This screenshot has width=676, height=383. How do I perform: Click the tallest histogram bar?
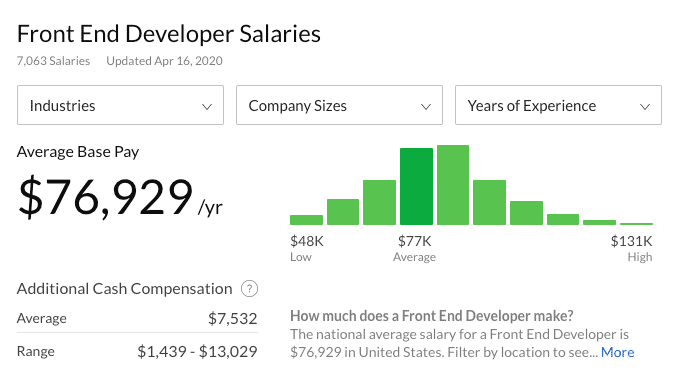point(453,185)
